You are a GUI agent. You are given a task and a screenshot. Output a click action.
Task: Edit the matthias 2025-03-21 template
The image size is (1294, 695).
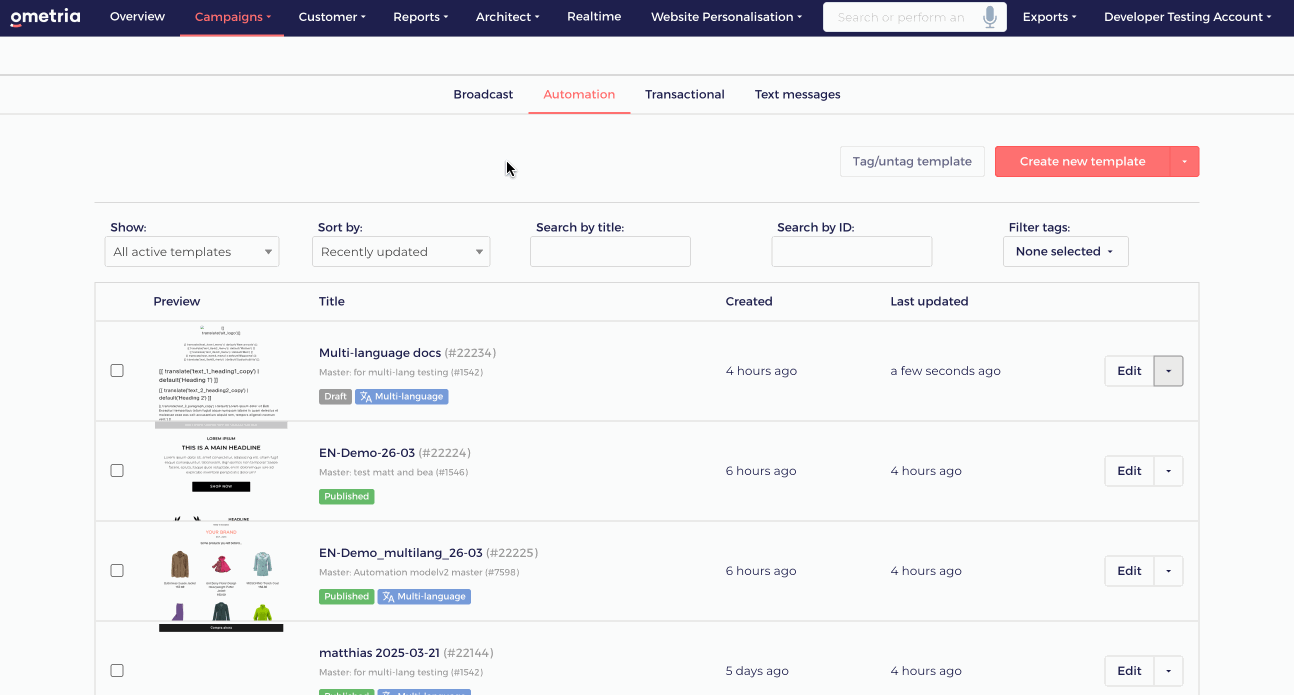[1129, 671]
